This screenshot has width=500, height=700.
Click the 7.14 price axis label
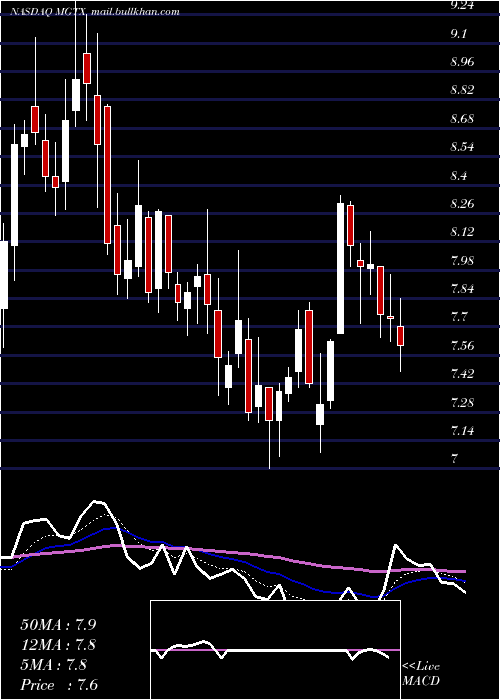[x=462, y=431]
